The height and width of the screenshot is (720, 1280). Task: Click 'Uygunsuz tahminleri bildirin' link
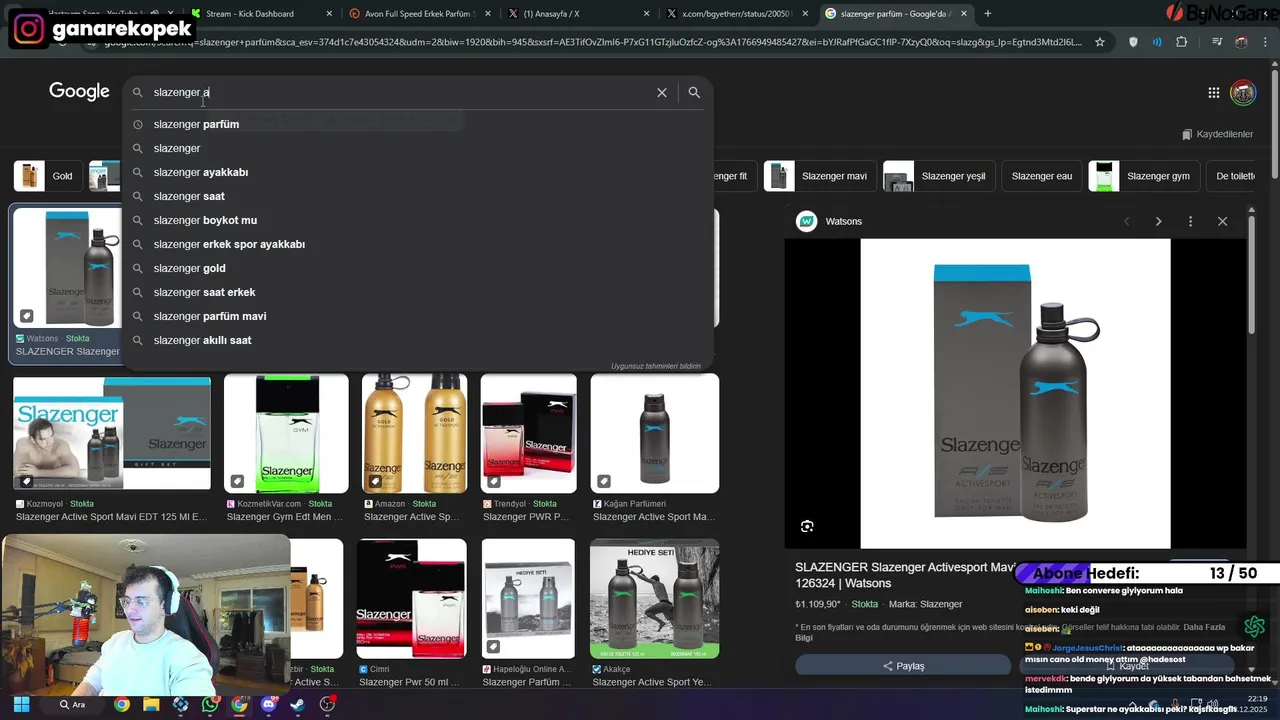click(x=656, y=366)
